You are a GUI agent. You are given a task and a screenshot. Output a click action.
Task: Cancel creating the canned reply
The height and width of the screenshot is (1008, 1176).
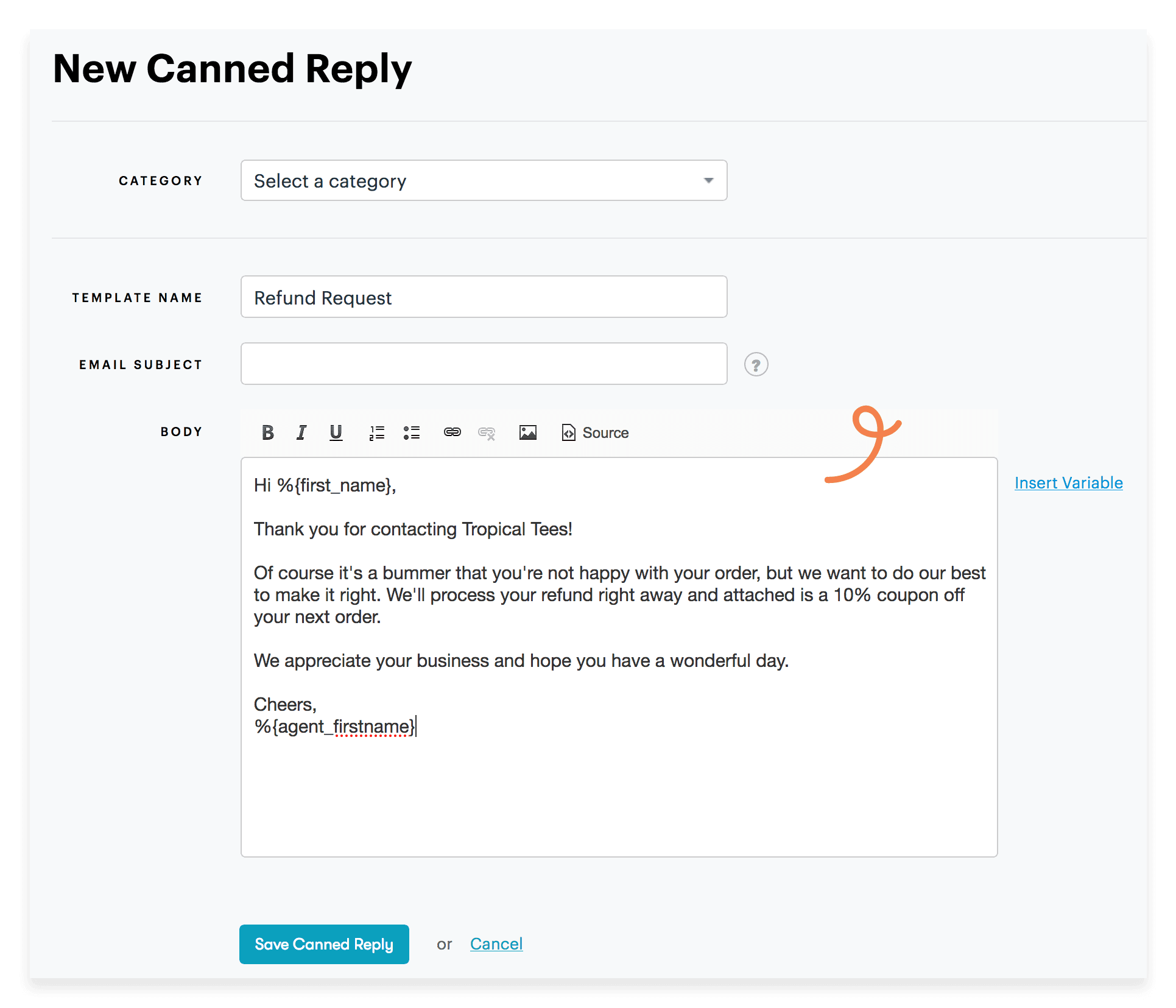click(x=496, y=943)
